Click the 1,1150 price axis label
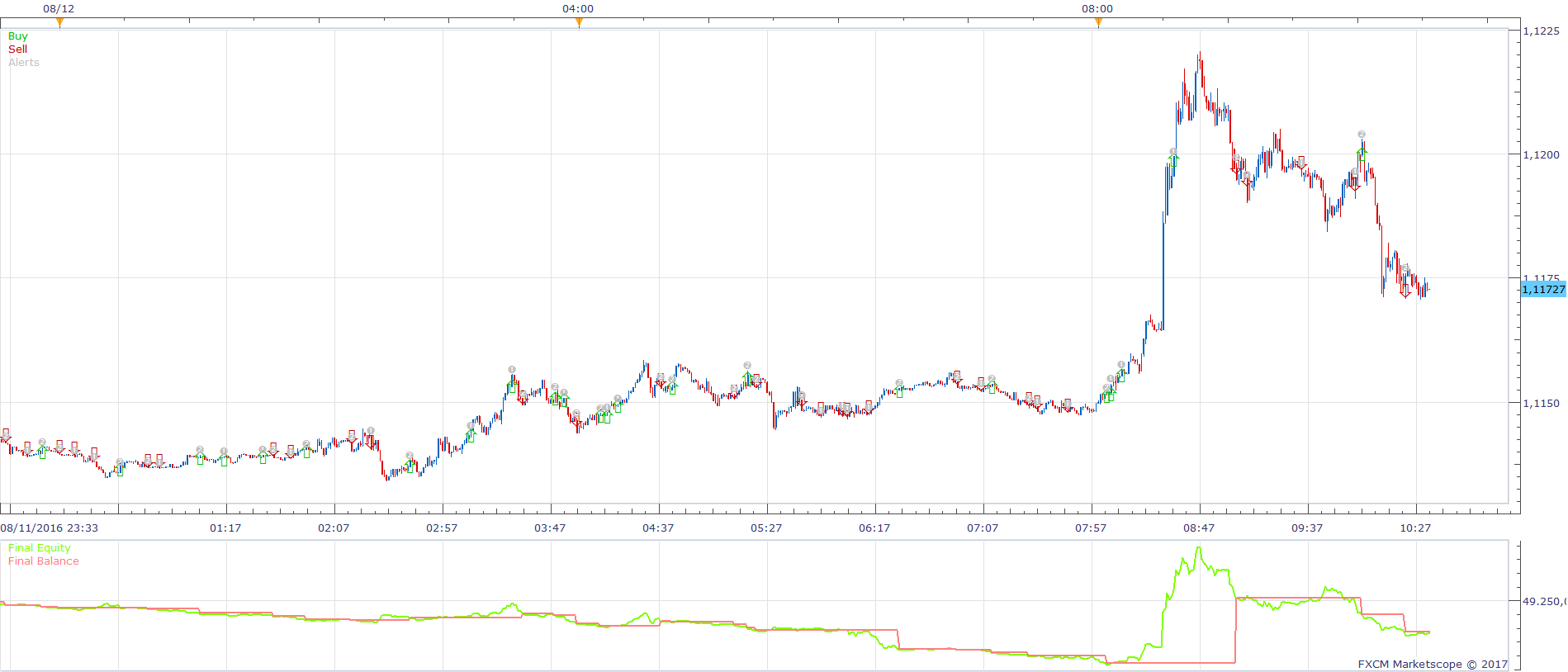Screen dimensions: 1568x672 pos(1542,403)
